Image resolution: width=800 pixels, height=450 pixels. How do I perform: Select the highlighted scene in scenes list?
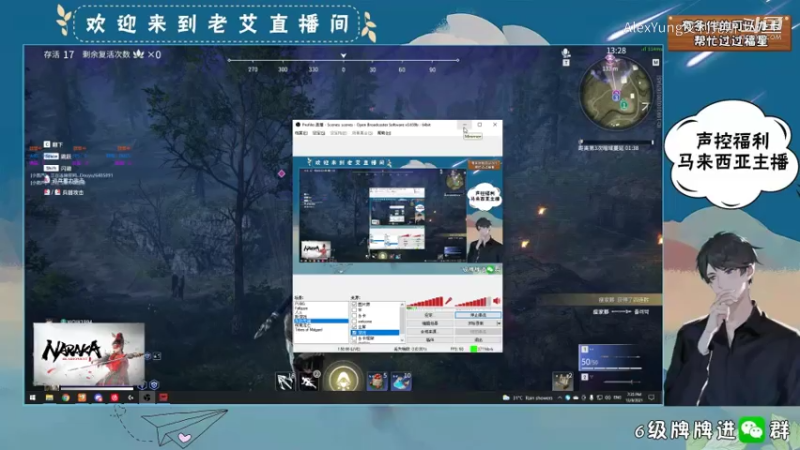[x=320, y=321]
